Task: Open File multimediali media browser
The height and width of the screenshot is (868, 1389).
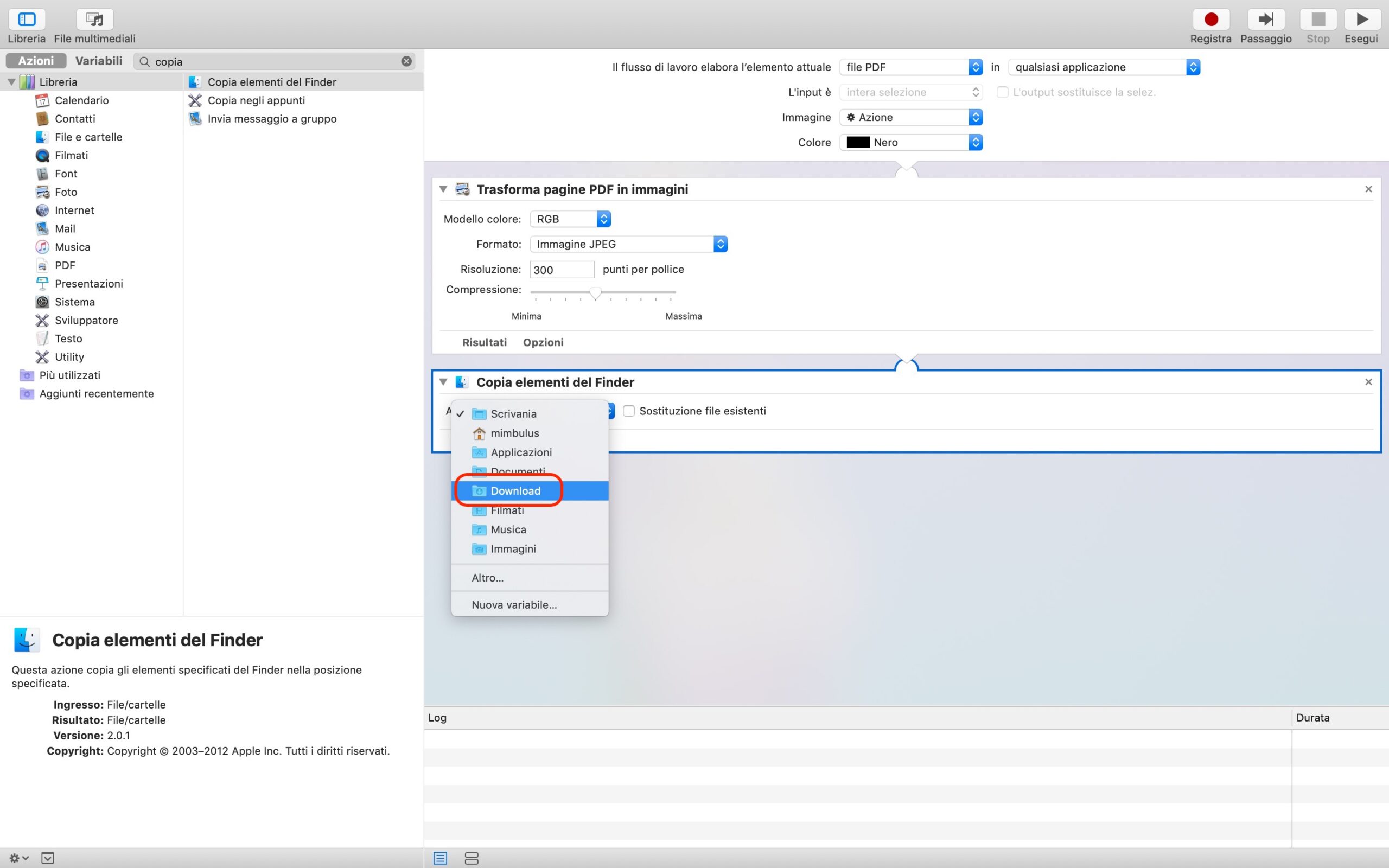Action: coord(95,20)
